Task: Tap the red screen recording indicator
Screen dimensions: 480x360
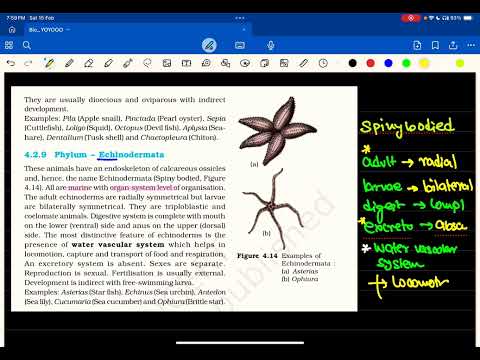Action: 411,18
